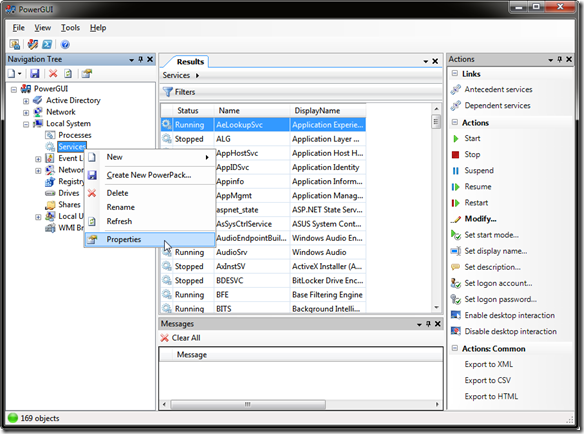
Task: Click the Set display name icon
Action: [456, 251]
